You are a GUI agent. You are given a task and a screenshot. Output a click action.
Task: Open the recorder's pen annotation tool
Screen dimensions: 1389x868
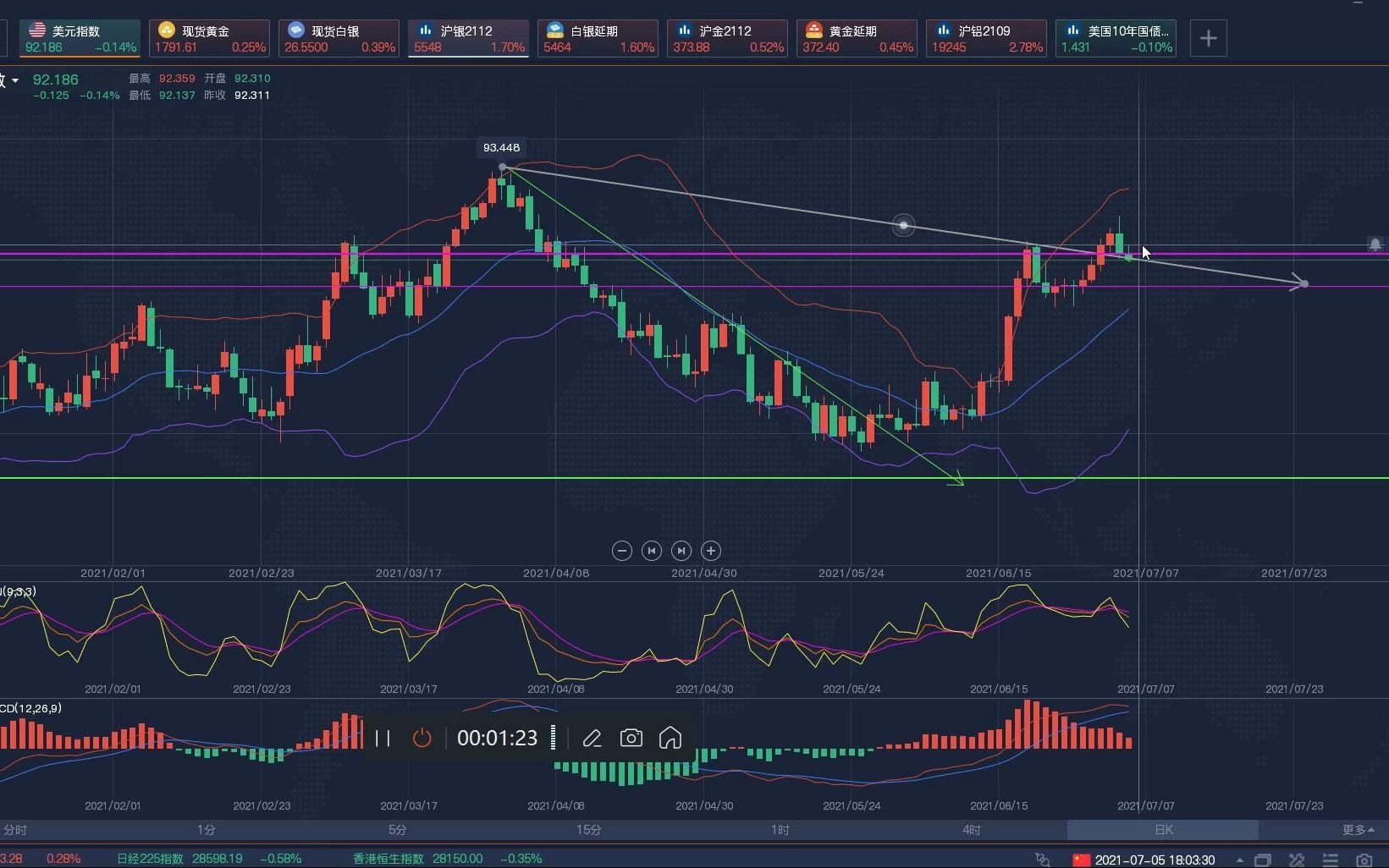tap(592, 738)
